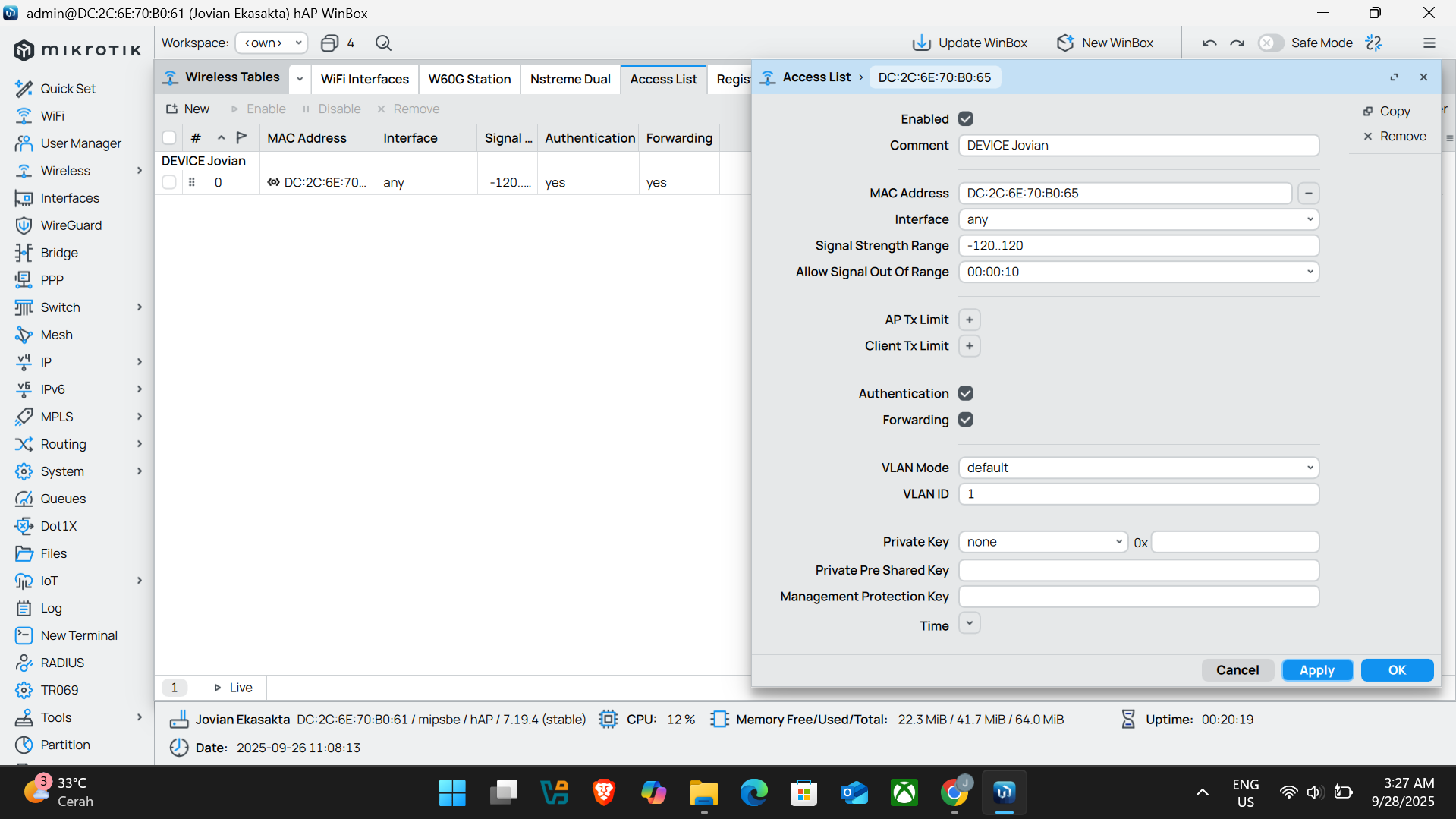Click Copy in the dialog side panel
Image resolution: width=1456 pixels, height=819 pixels.
tap(1386, 112)
